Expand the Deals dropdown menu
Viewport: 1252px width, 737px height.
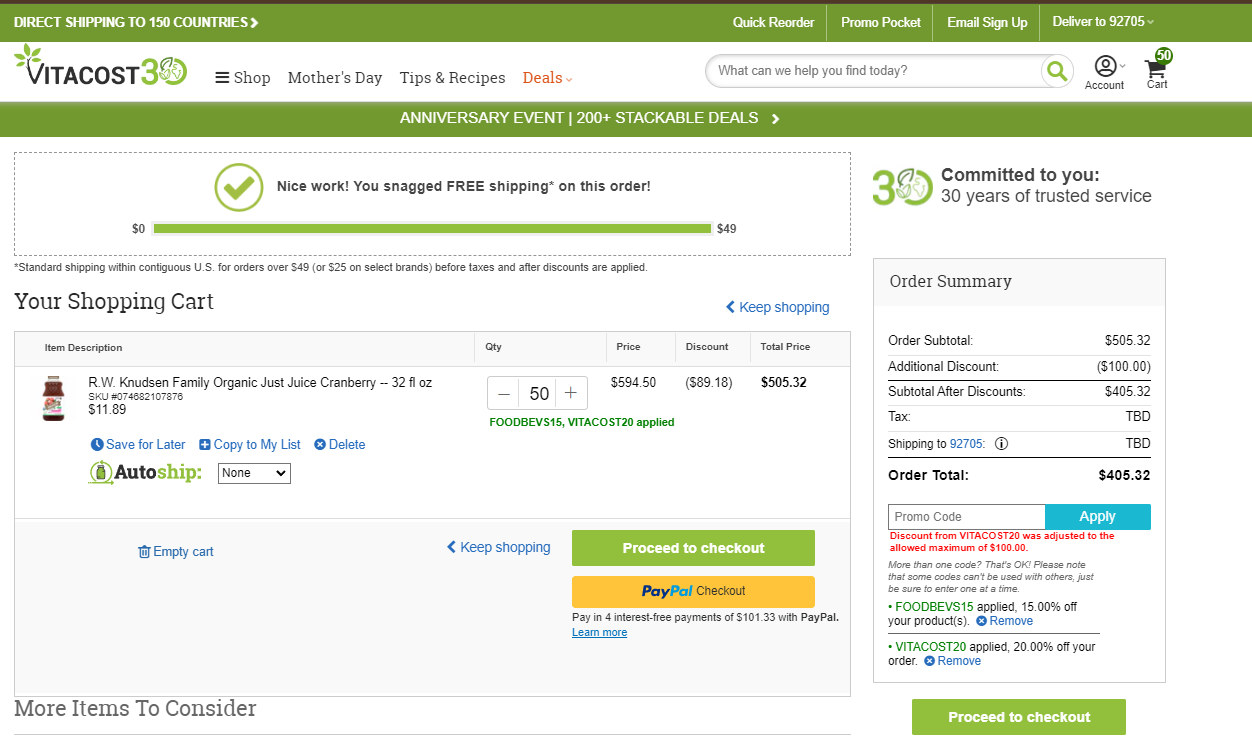(x=548, y=78)
